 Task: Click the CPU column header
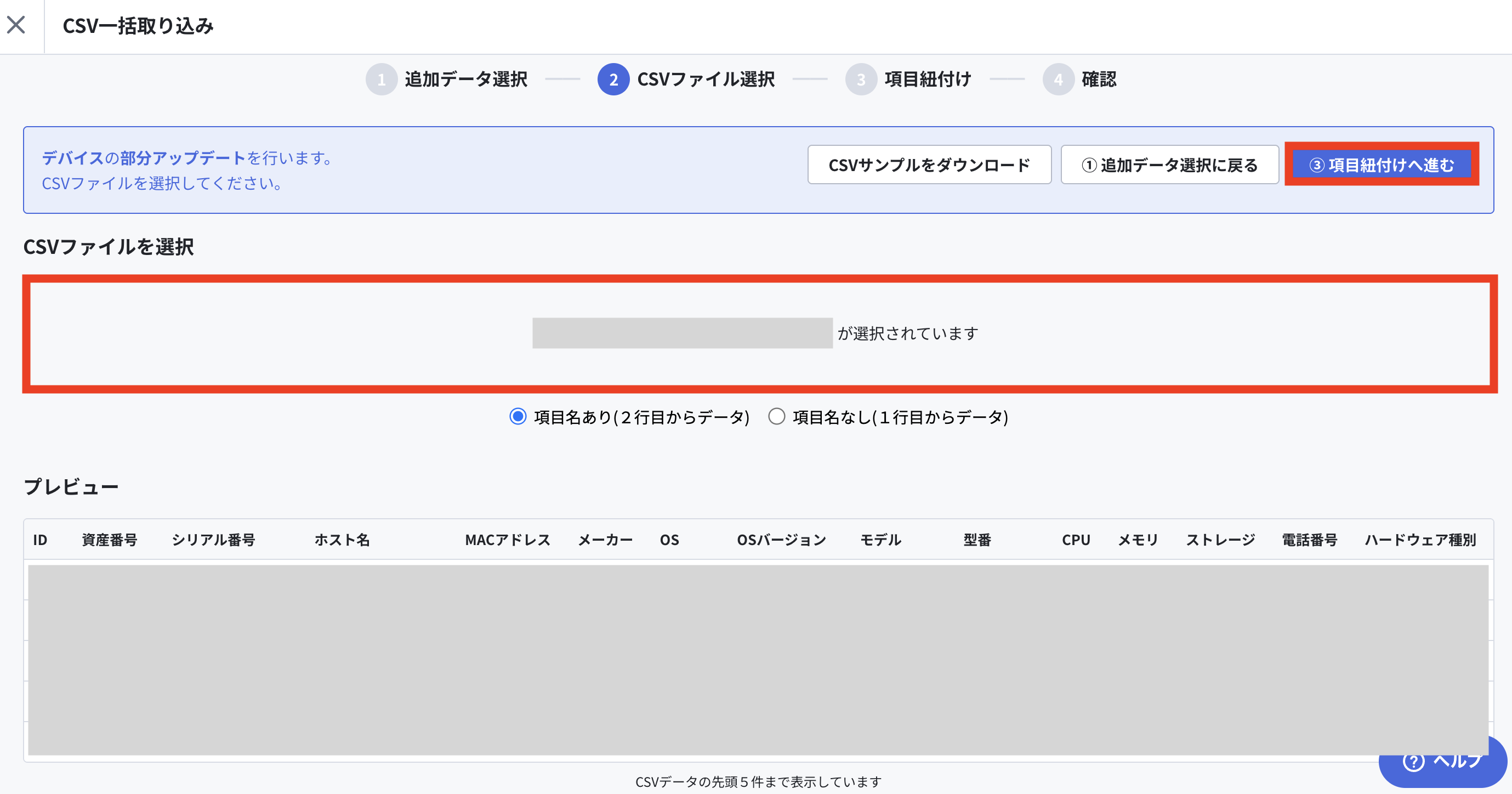[x=1076, y=540]
